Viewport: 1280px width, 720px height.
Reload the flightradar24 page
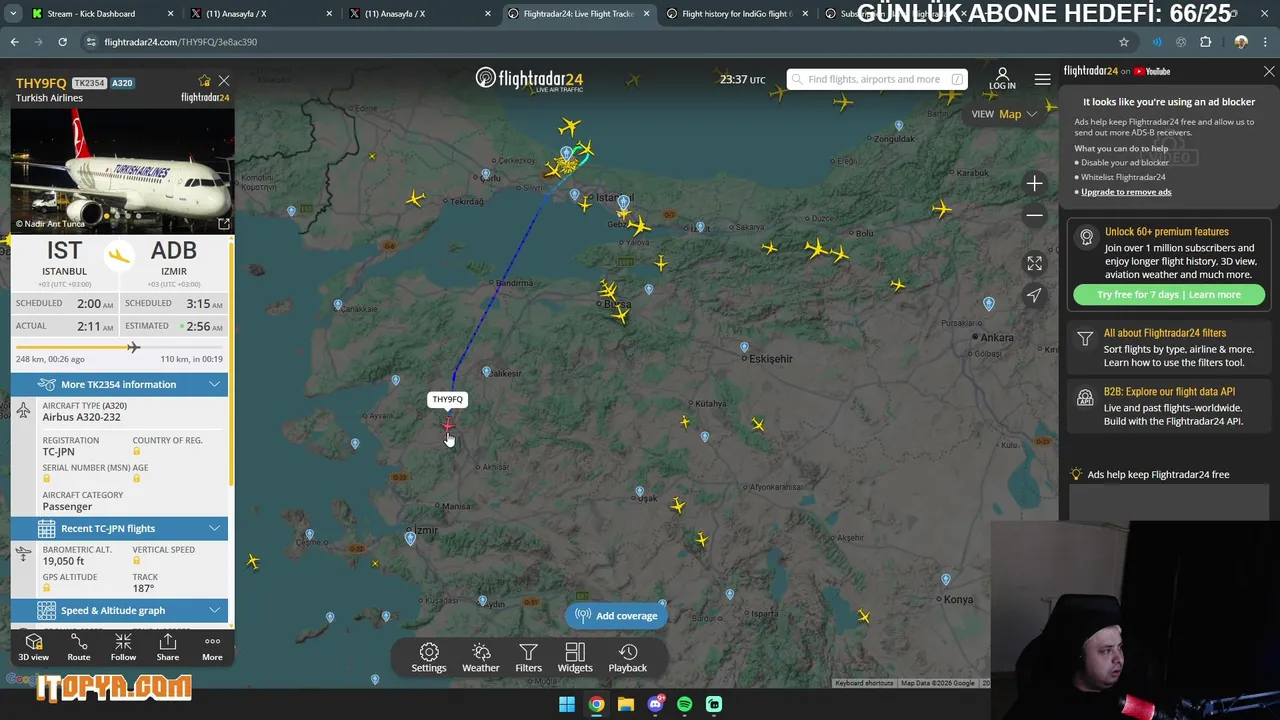[x=62, y=42]
